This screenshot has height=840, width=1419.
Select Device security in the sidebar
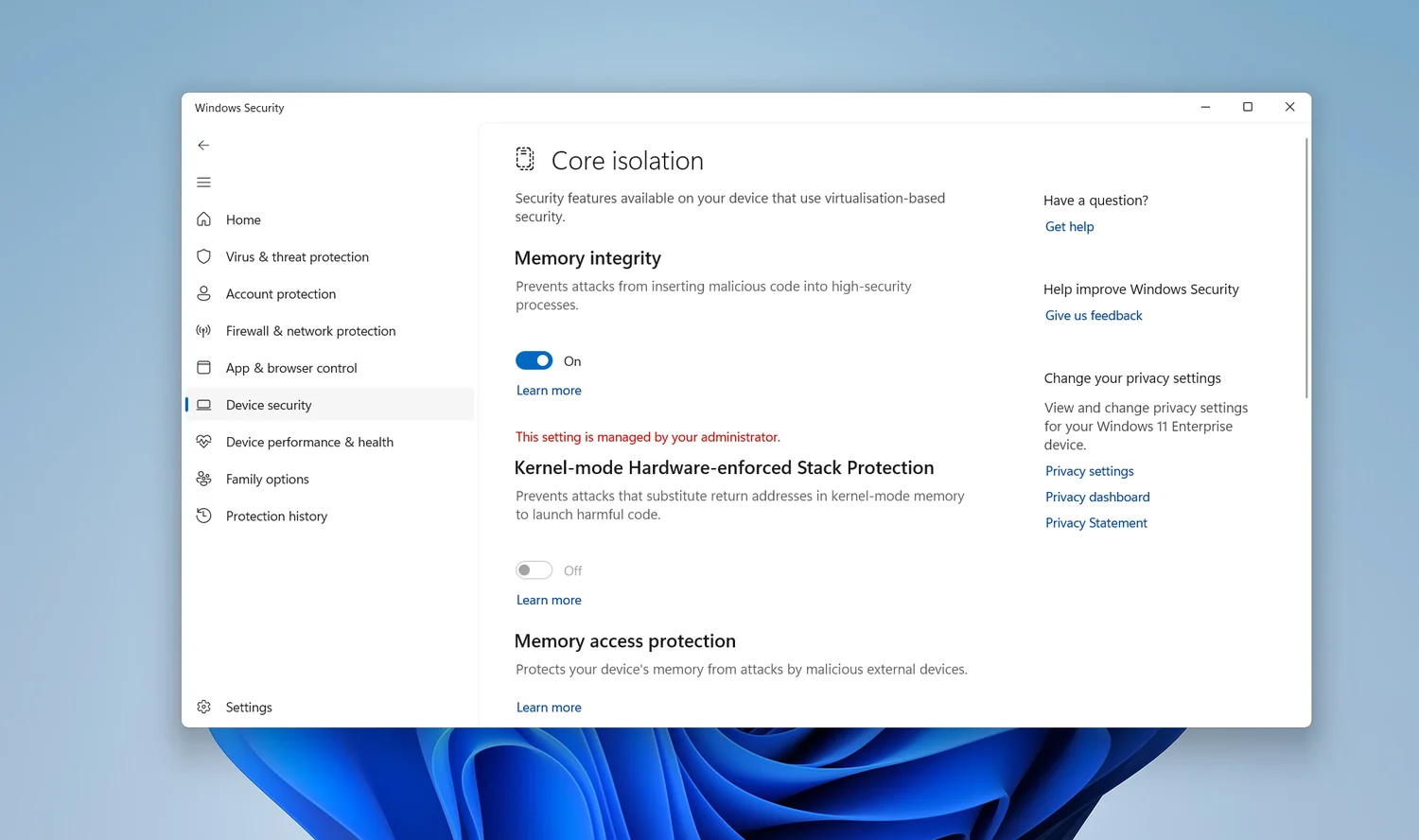pyautogui.click(x=269, y=405)
